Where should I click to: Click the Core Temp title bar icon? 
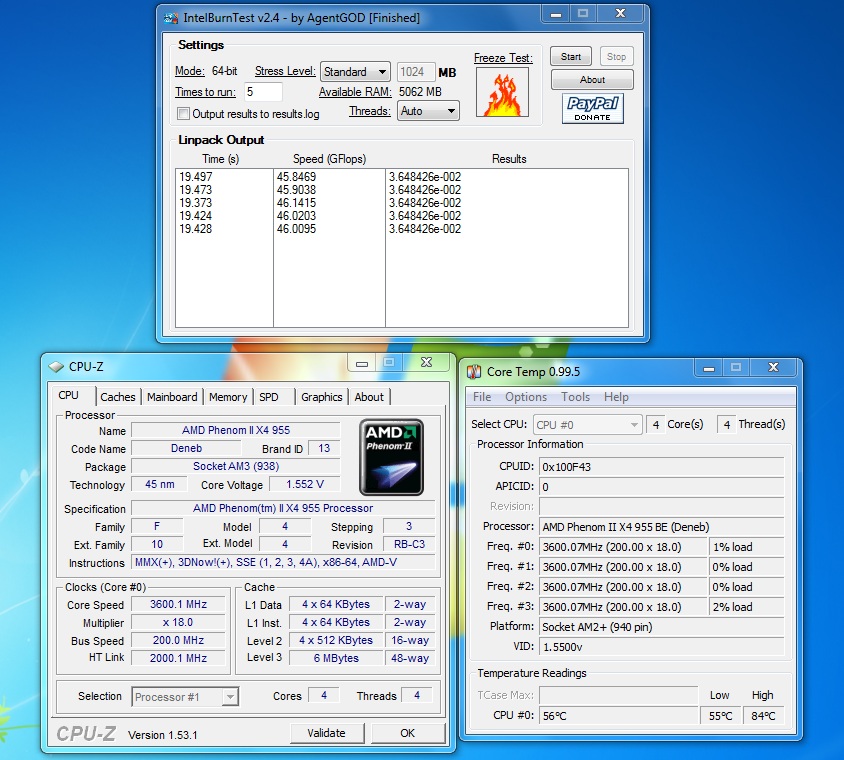click(x=474, y=372)
